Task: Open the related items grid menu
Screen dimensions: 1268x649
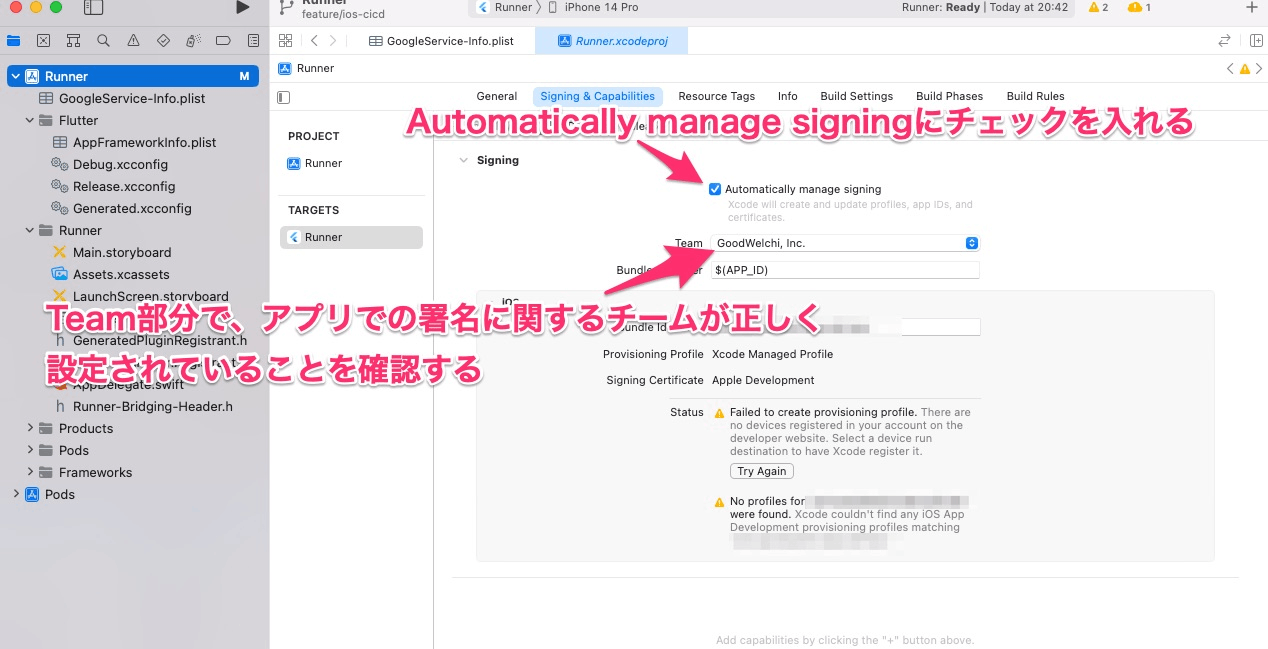Action: [286, 41]
